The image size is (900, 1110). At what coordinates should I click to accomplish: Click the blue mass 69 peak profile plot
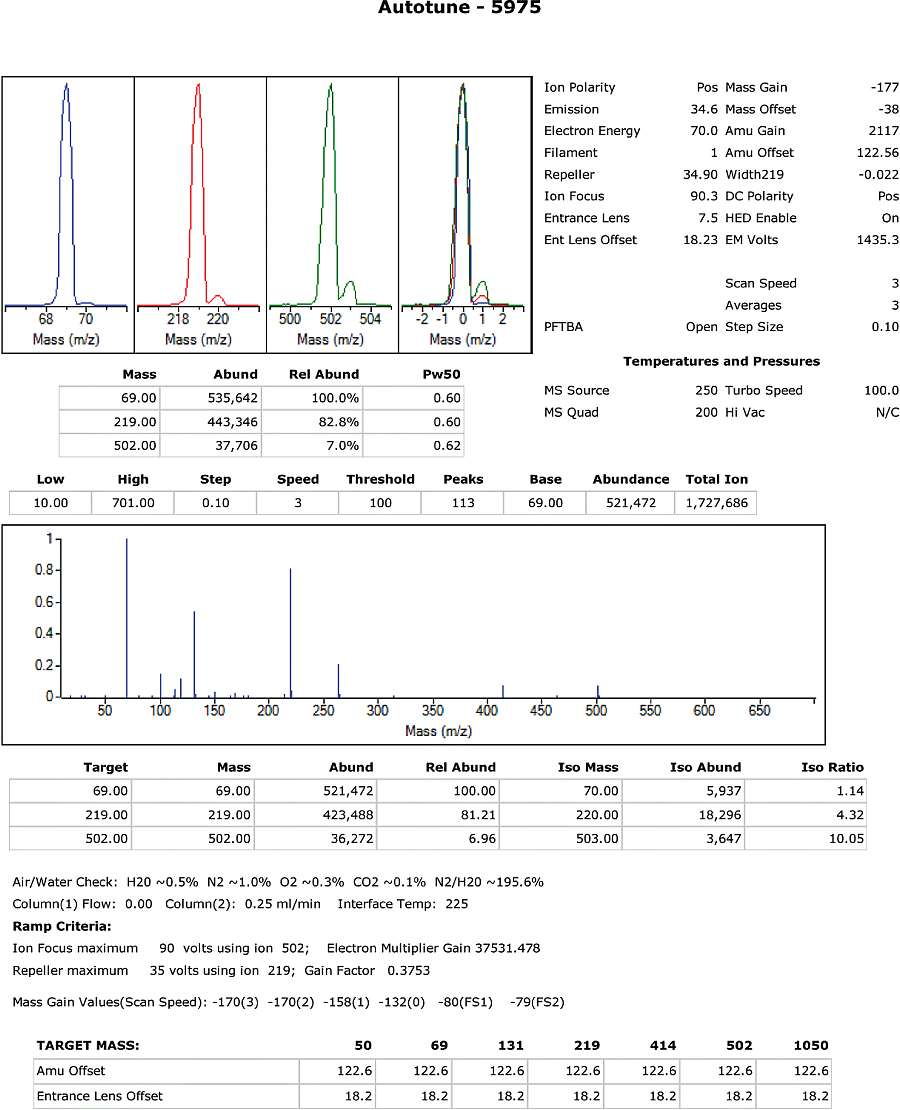[67, 200]
